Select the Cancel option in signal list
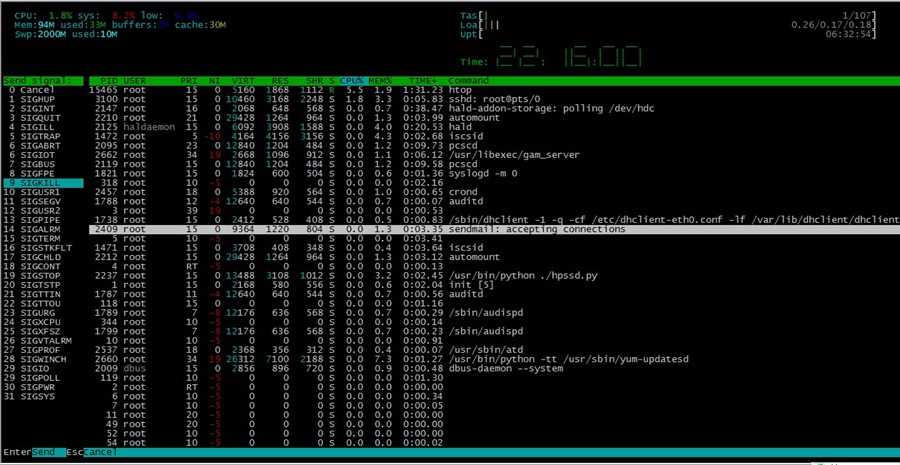Viewport: 900px width, 465px height. pos(43,90)
